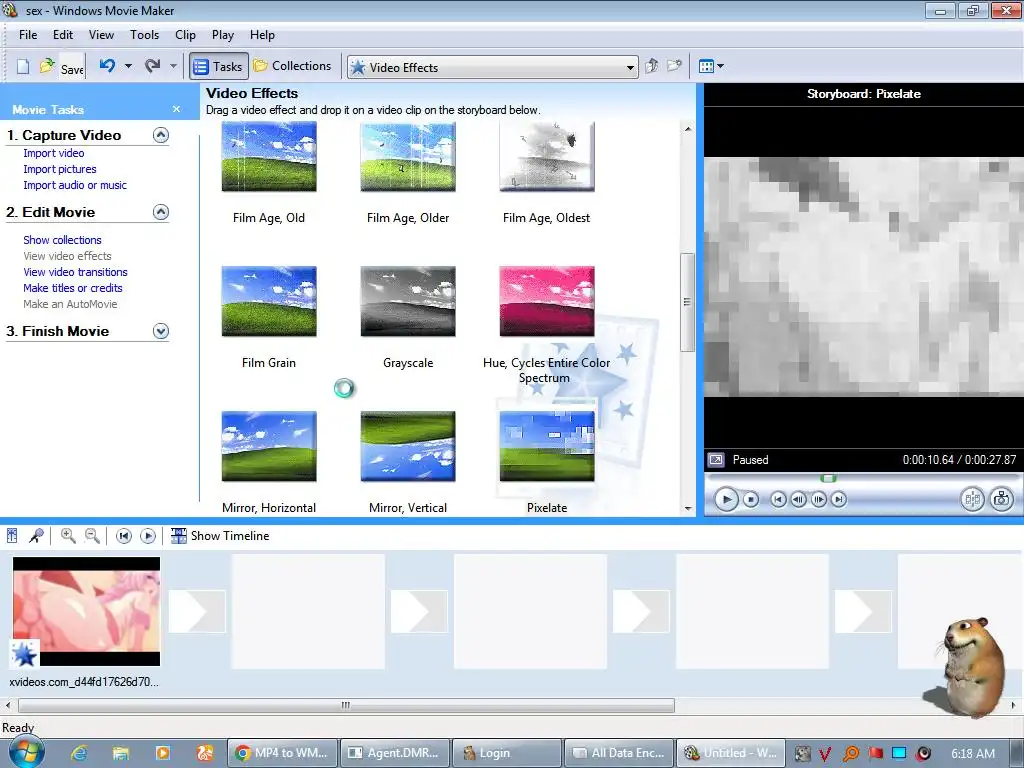Open the Edit menu
1024x768 pixels.
[x=63, y=35]
